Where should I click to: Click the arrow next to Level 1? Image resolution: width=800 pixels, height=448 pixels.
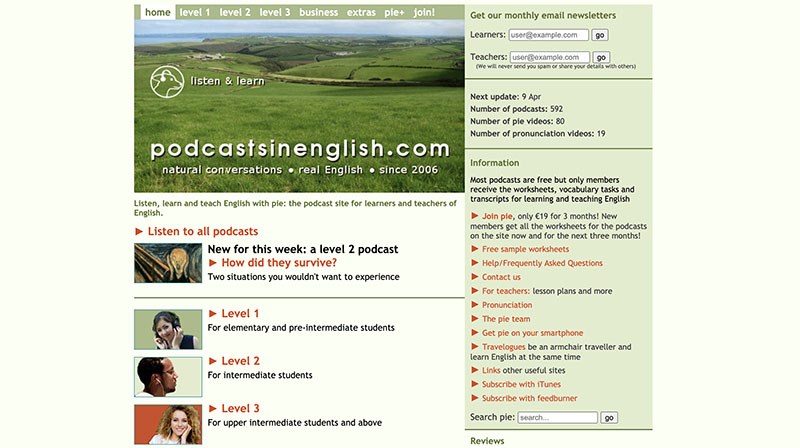click(213, 313)
